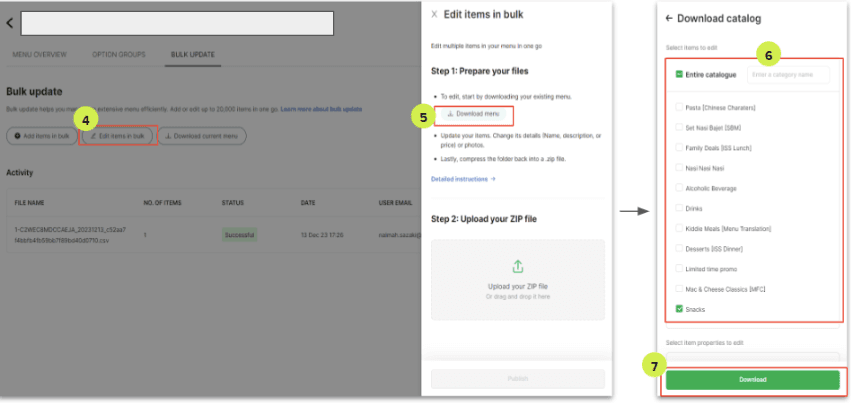Select the Alcoholic Beverage checkbox
851x403 pixels.
(x=679, y=188)
